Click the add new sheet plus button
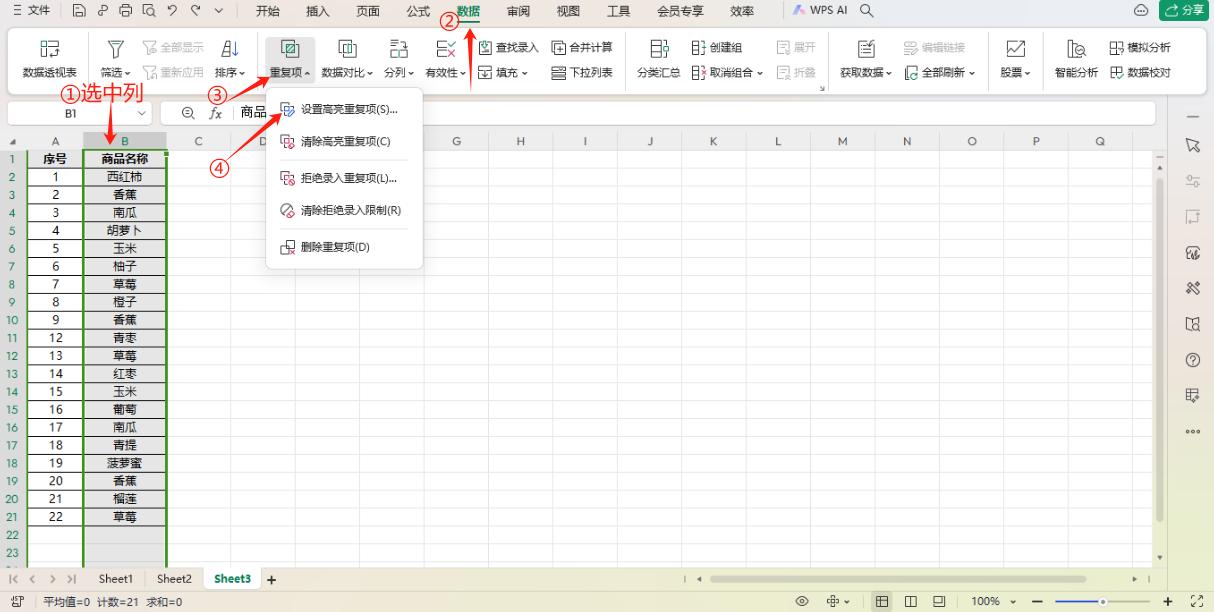 (x=270, y=579)
